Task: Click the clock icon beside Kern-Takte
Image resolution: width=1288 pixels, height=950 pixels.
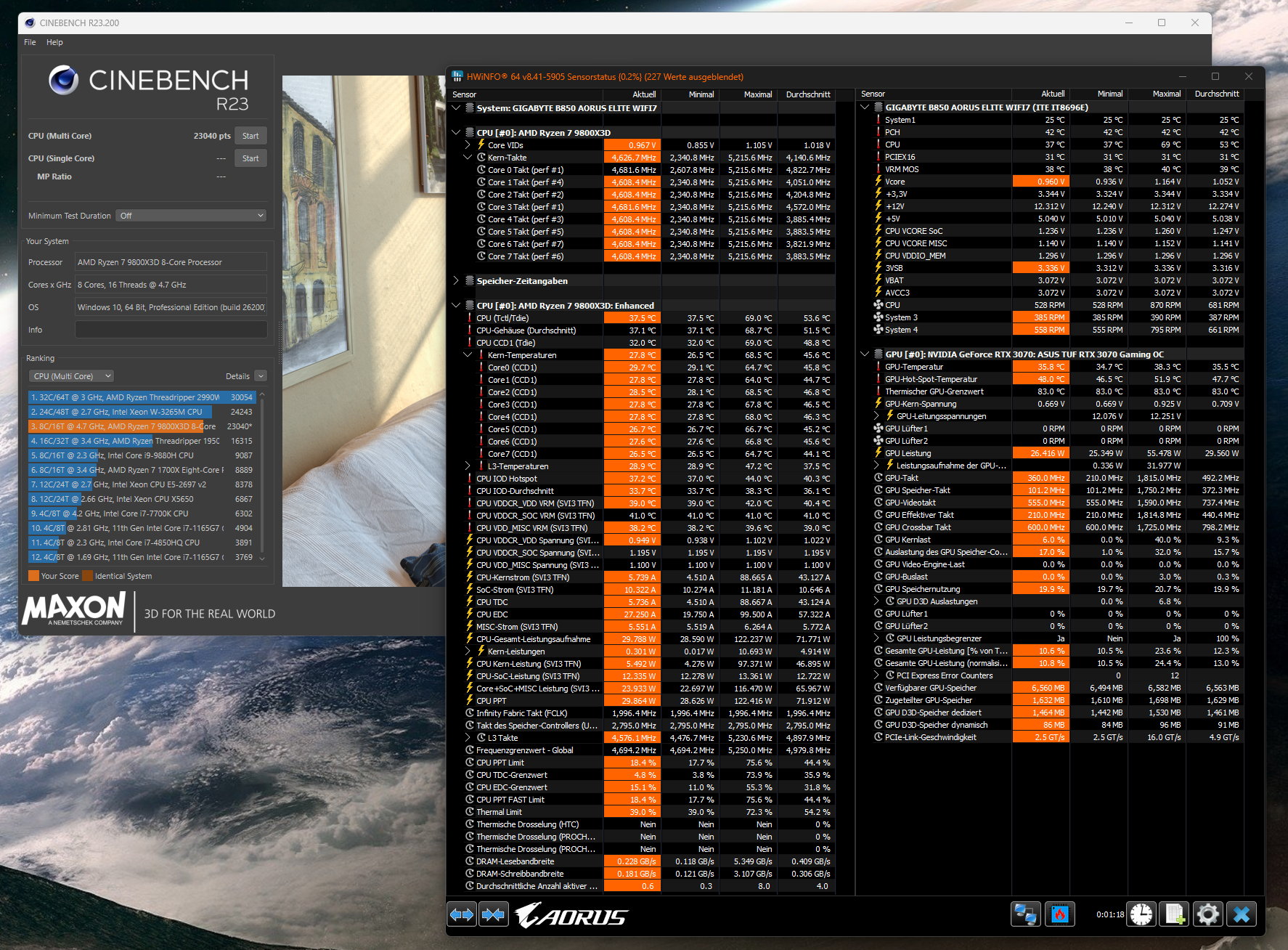Action: point(481,158)
